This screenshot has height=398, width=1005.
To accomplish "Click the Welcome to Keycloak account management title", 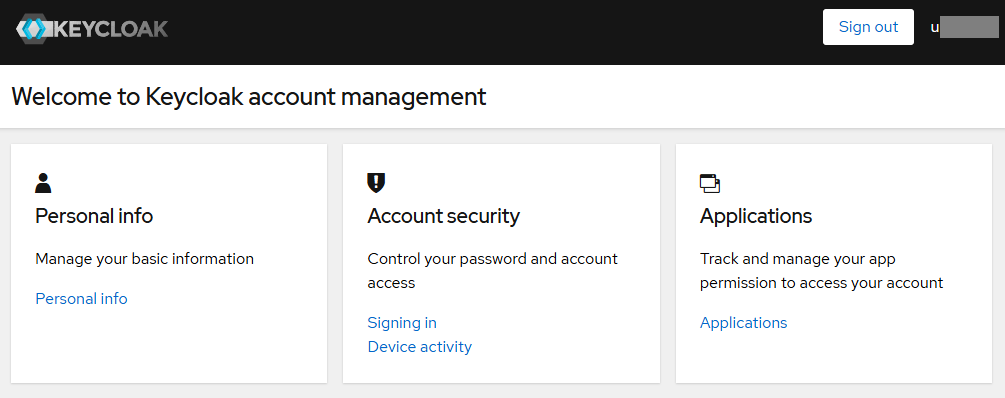I will [x=249, y=97].
